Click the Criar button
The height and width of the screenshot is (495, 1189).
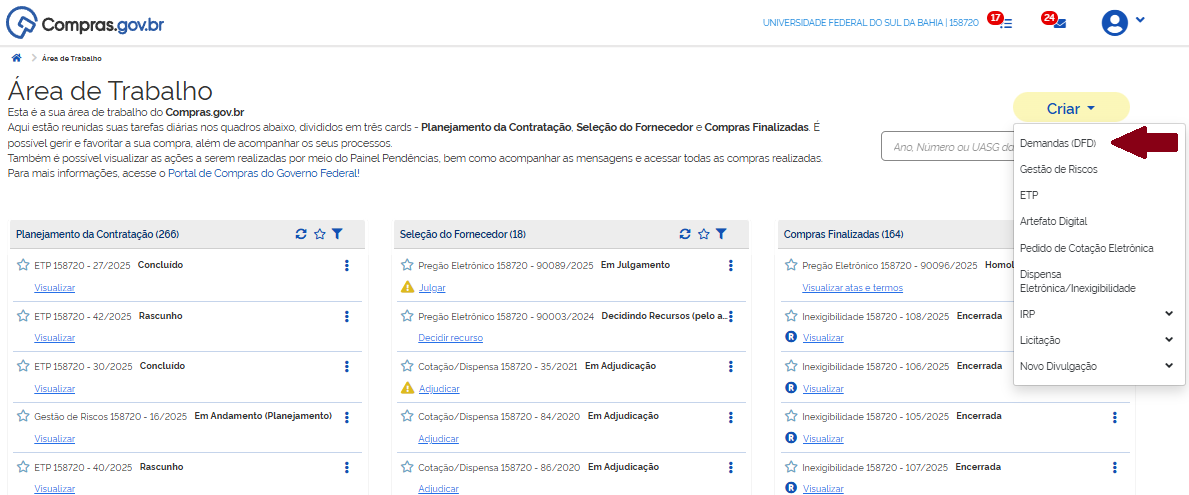(1071, 108)
